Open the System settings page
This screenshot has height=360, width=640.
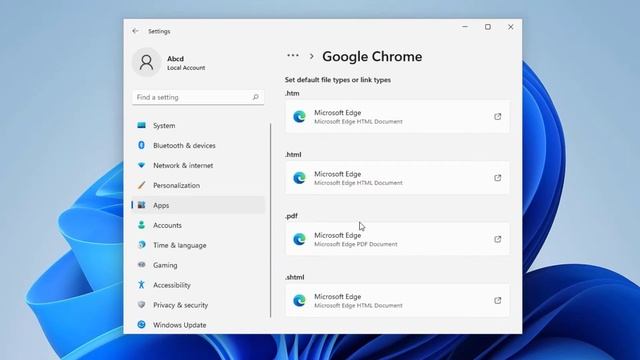pos(198,125)
